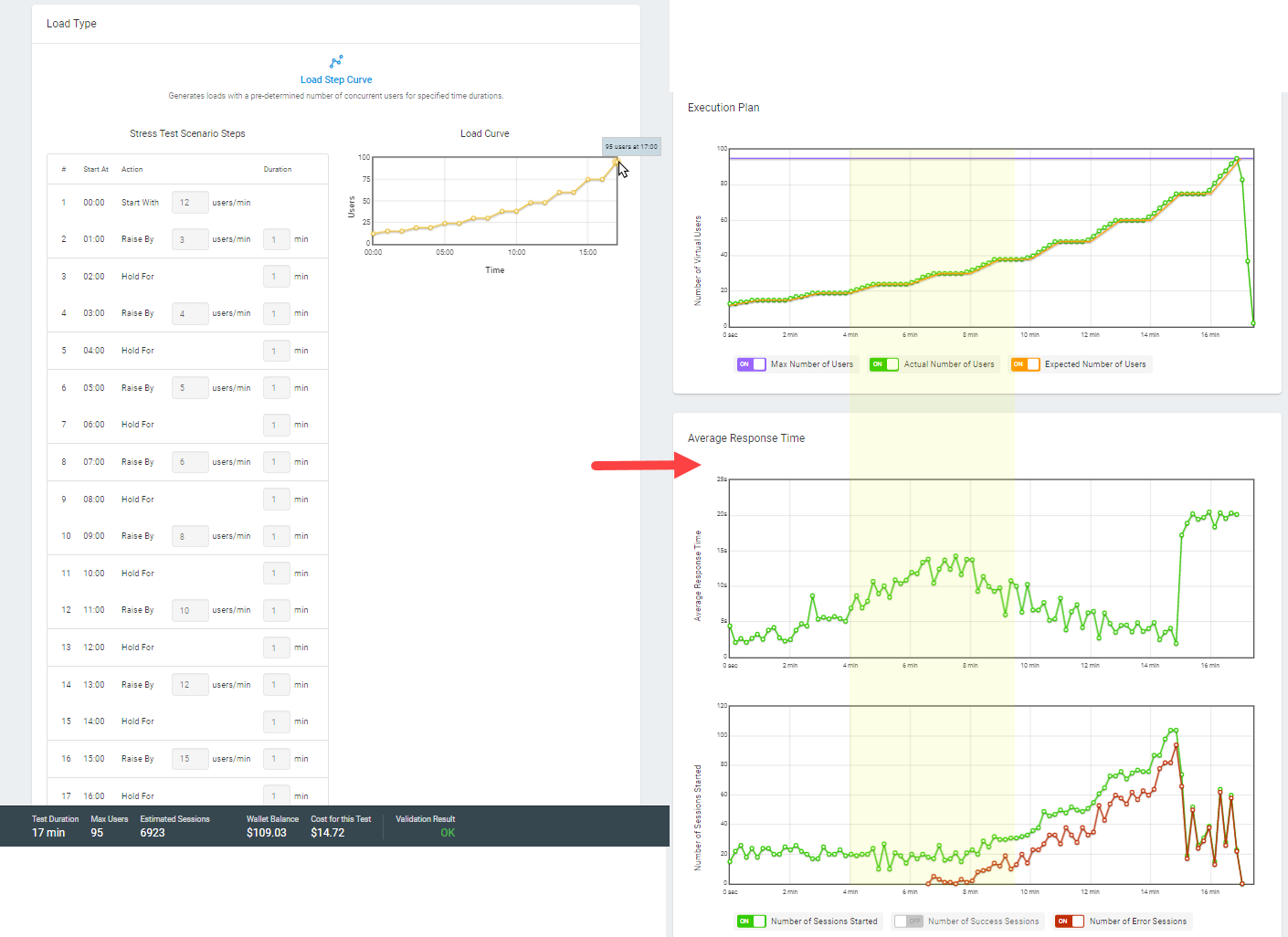Image resolution: width=1288 pixels, height=937 pixels.
Task: Open the Load Step Curve link
Action: click(x=336, y=79)
